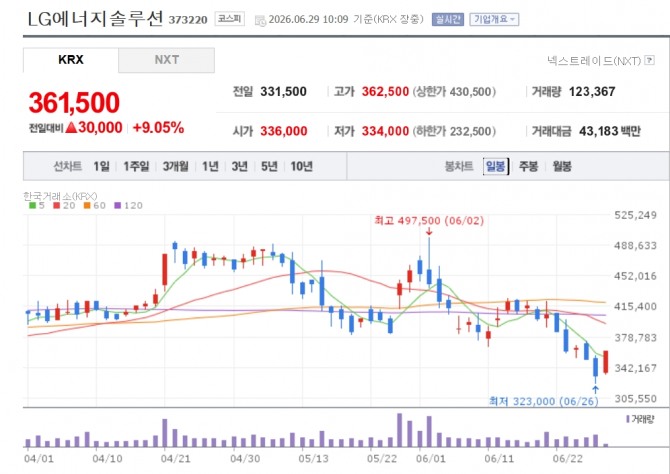Click the current price 361,500
The width and height of the screenshot is (670, 474).
coord(74,103)
